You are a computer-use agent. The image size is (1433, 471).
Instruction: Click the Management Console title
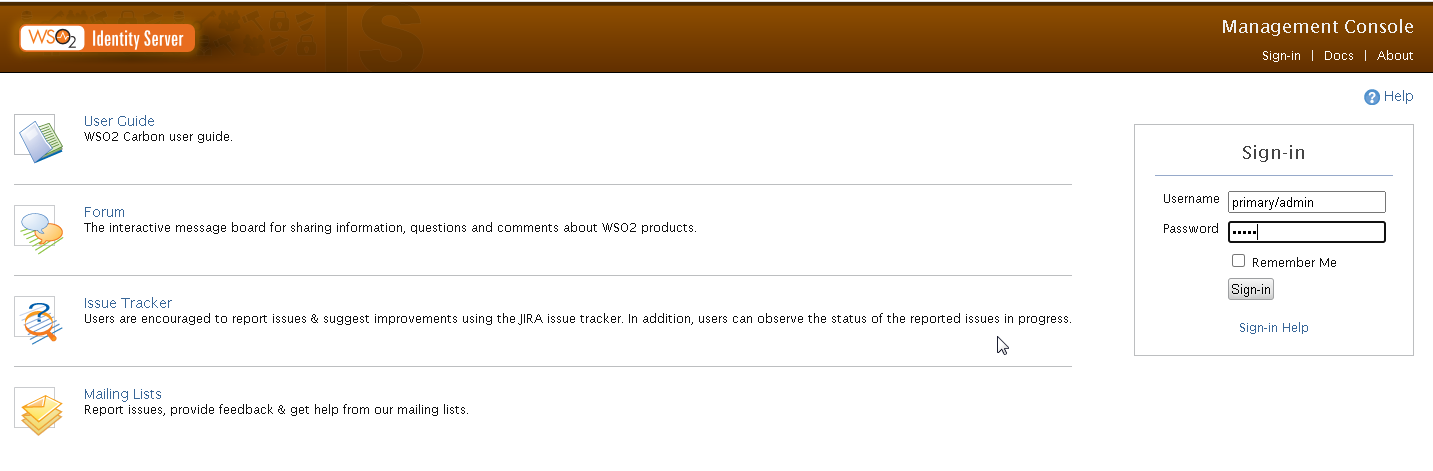1318,27
